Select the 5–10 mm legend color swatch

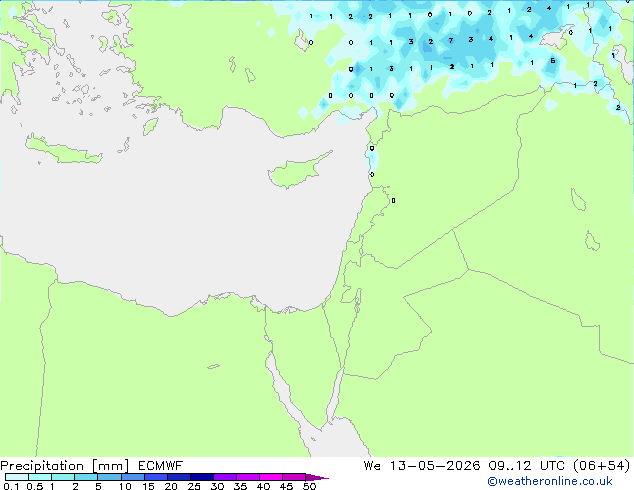(x=109, y=477)
